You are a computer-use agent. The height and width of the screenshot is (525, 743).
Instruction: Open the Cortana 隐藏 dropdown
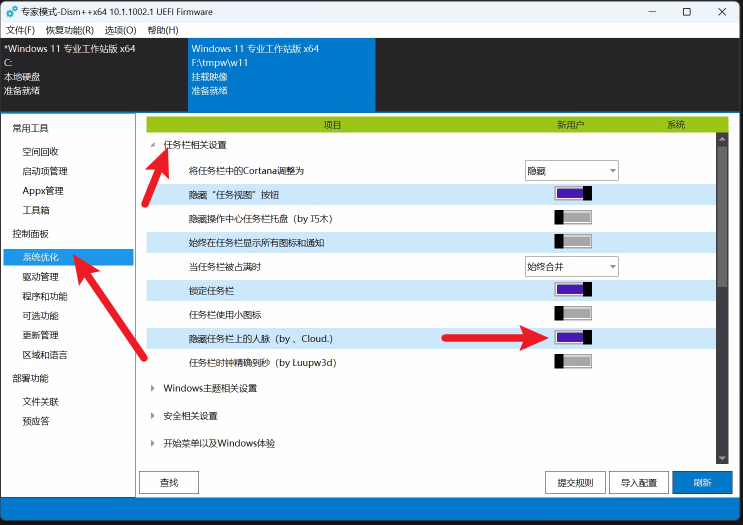click(x=572, y=171)
